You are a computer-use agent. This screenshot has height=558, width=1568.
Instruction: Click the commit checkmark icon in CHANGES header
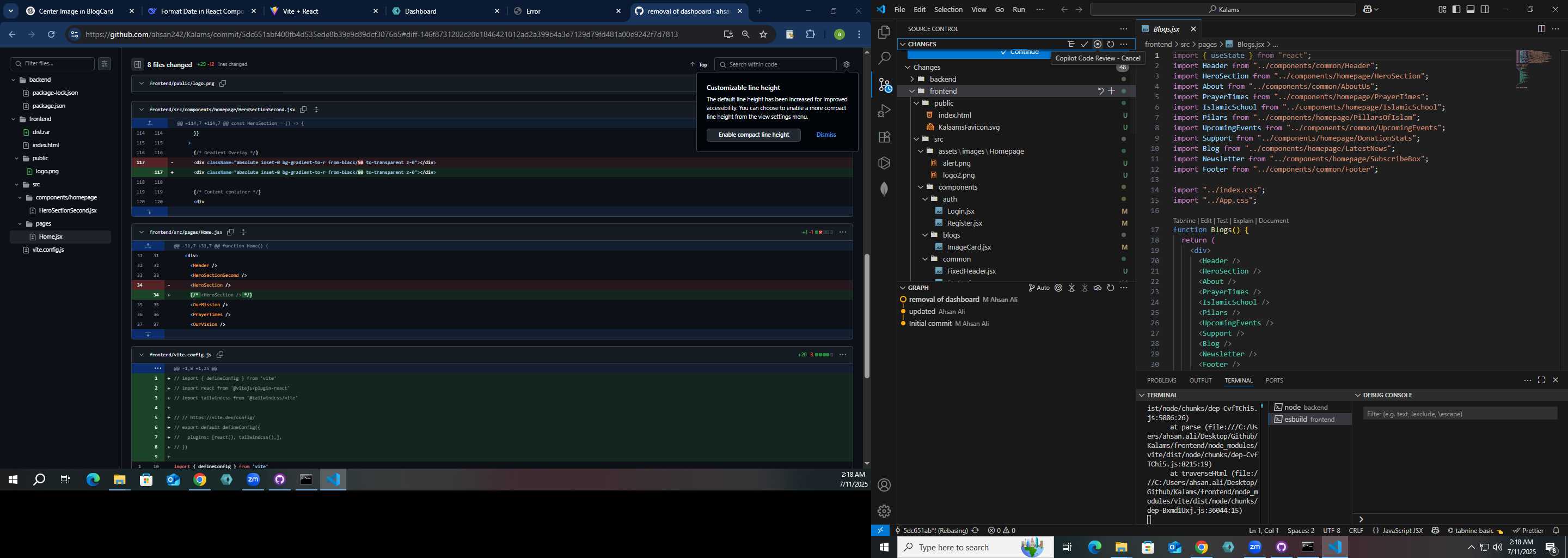pos(1084,44)
